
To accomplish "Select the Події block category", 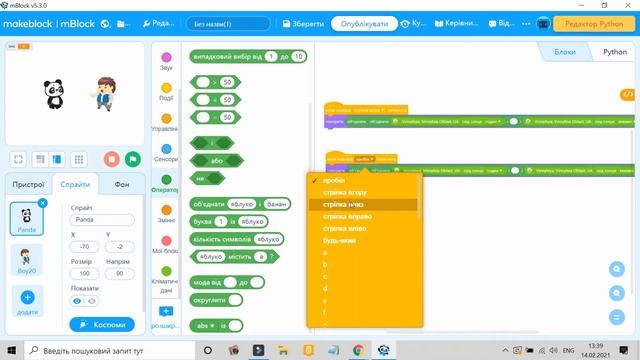I will [x=166, y=92].
